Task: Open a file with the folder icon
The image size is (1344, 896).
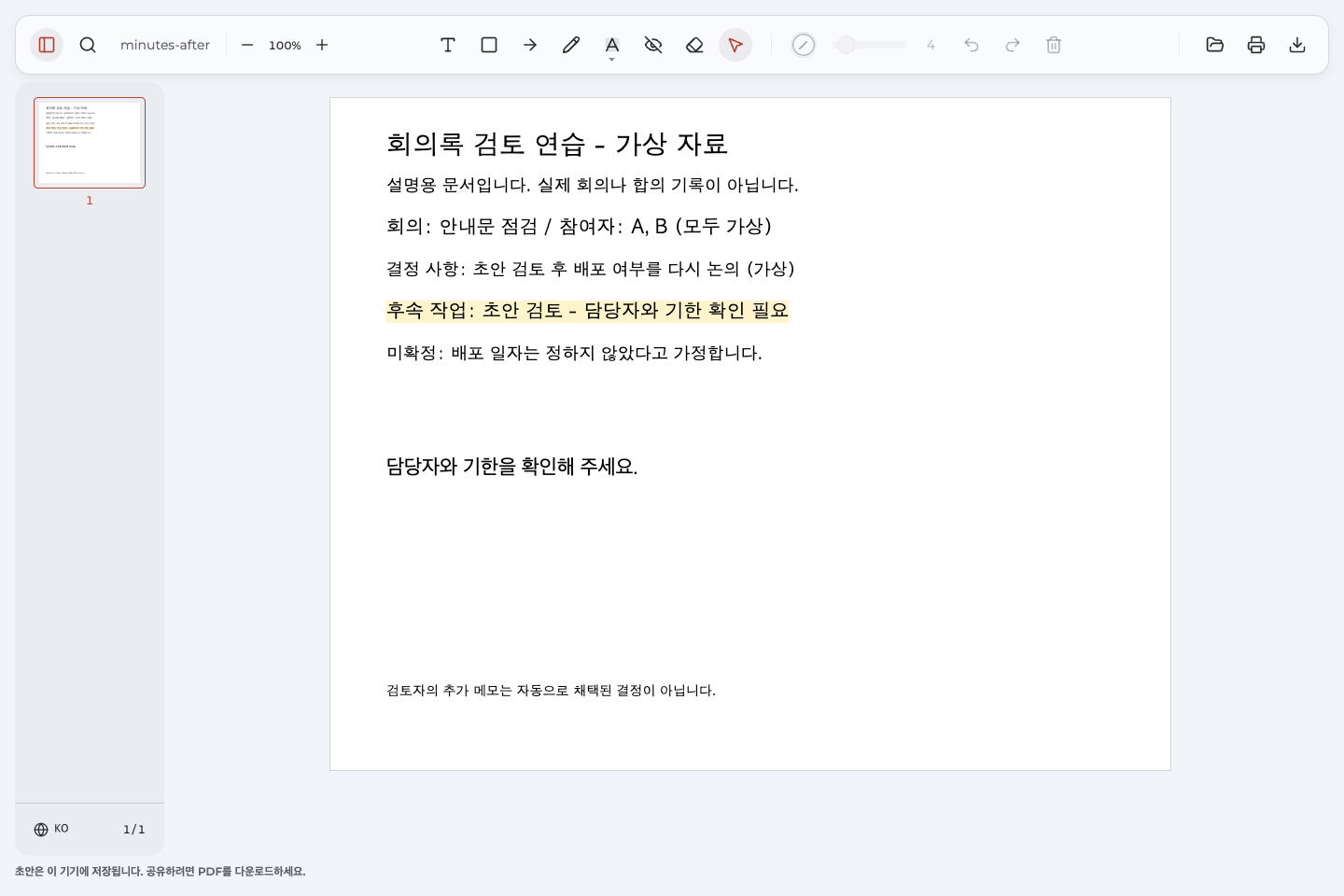Action: pos(1215,45)
